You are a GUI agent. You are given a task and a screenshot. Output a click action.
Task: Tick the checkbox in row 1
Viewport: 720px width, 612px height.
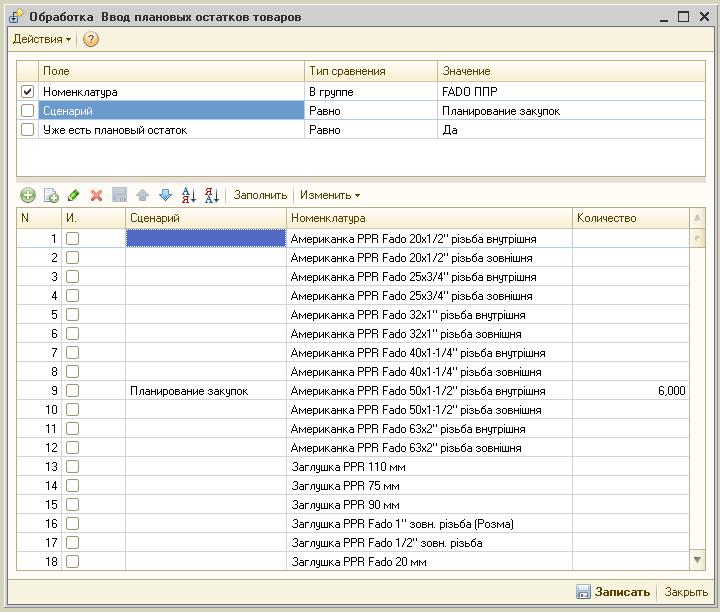click(x=72, y=238)
